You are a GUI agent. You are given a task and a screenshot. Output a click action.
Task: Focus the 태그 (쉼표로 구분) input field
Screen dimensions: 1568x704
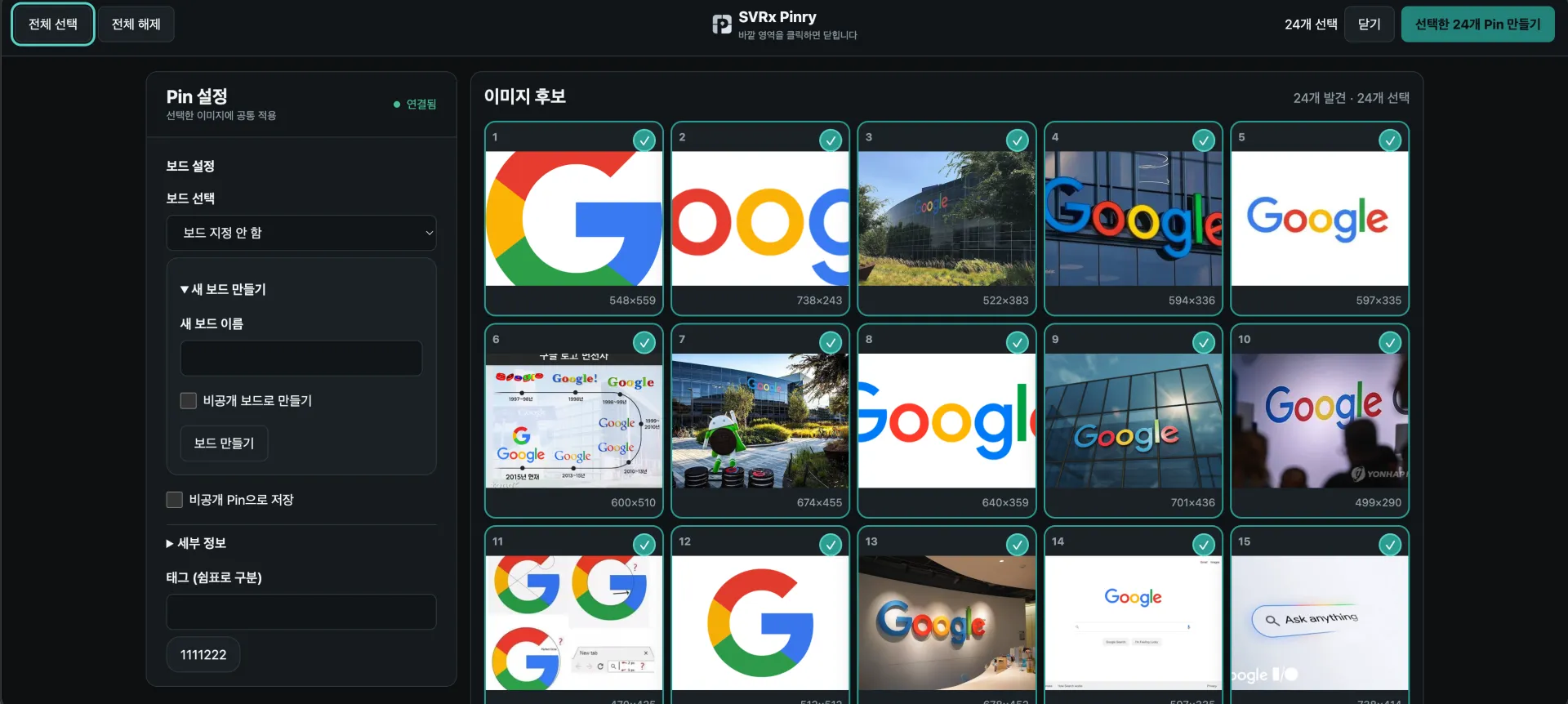coord(301,612)
